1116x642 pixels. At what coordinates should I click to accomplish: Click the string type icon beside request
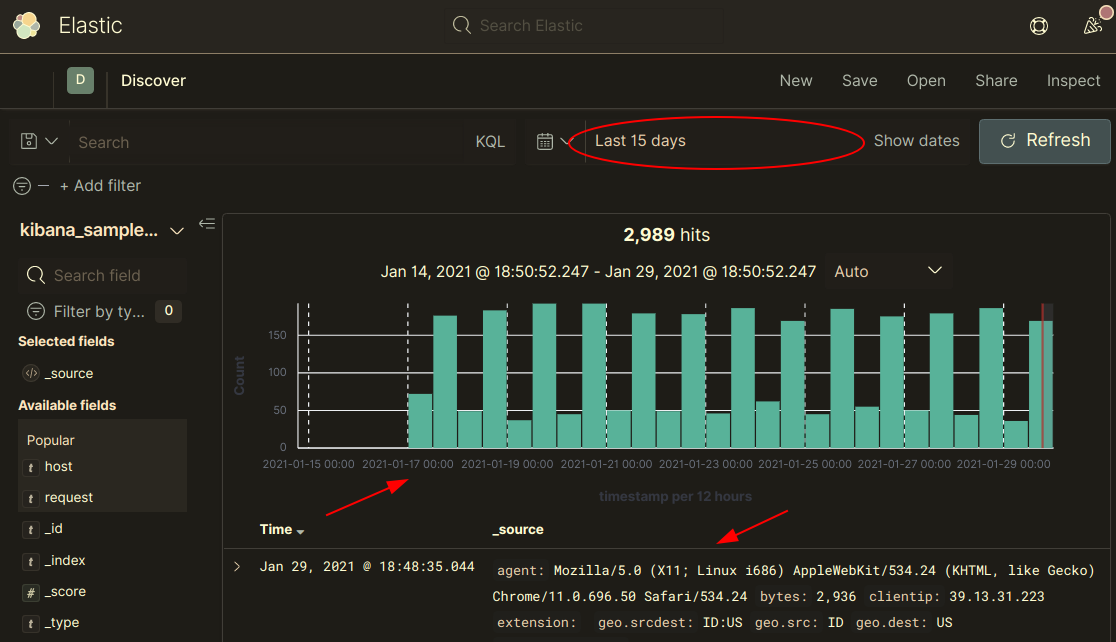click(31, 498)
